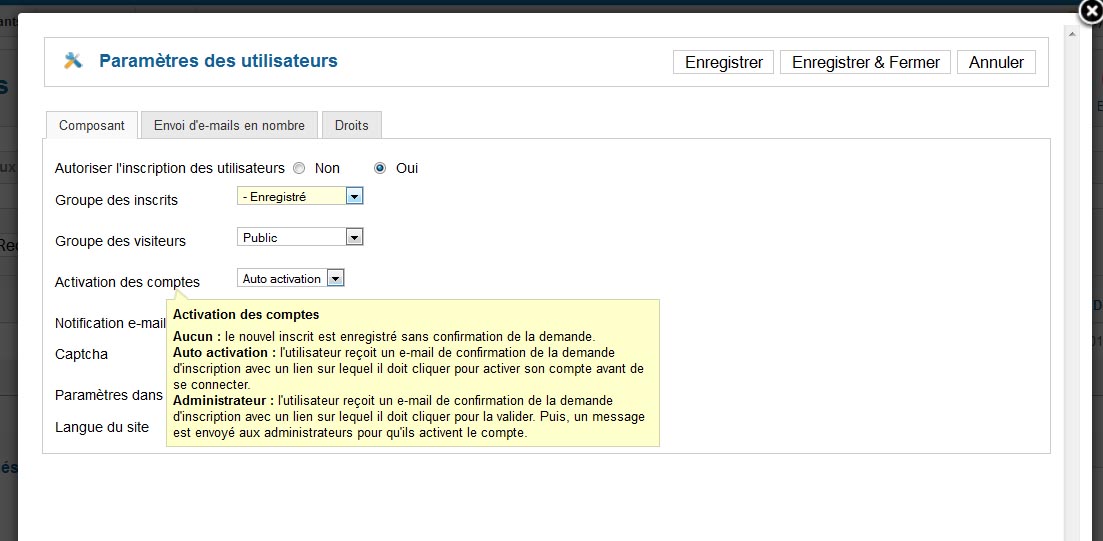The image size is (1103, 541).
Task: Open the Groupe des visiteurs dropdown
Action: tap(300, 237)
